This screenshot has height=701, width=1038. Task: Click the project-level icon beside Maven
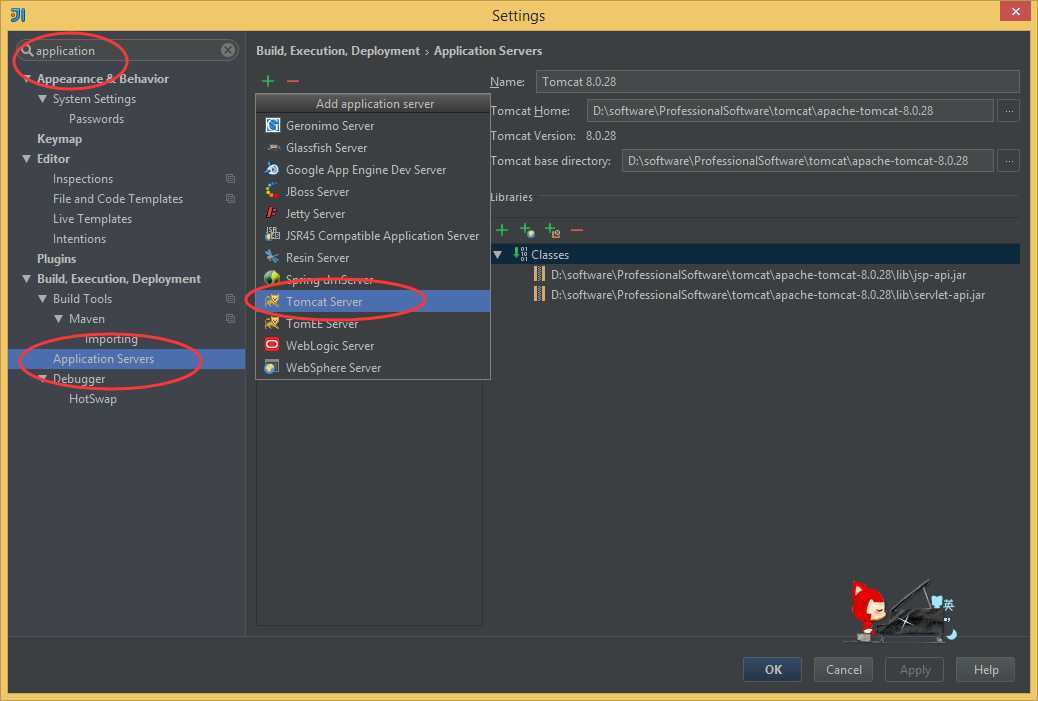[x=230, y=318]
